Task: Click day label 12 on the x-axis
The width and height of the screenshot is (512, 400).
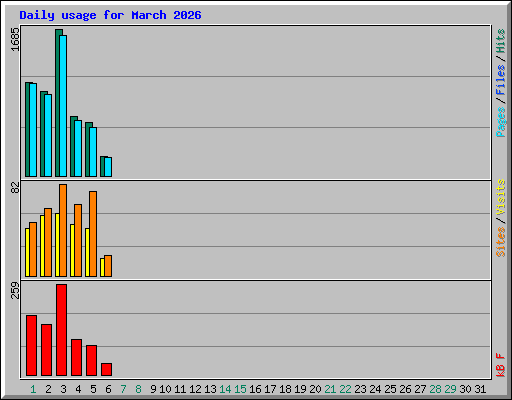Action: 195,389
